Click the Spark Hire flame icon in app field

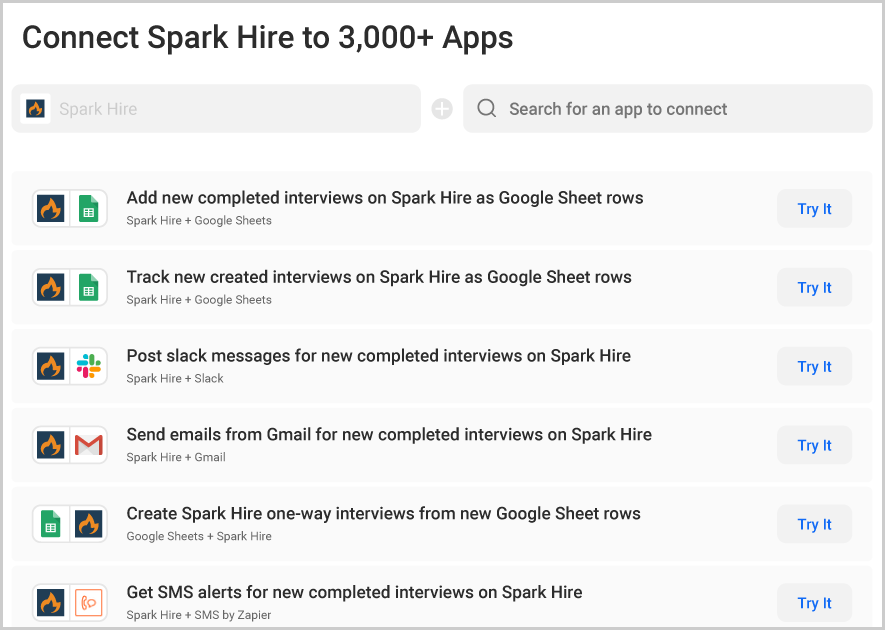(36, 108)
